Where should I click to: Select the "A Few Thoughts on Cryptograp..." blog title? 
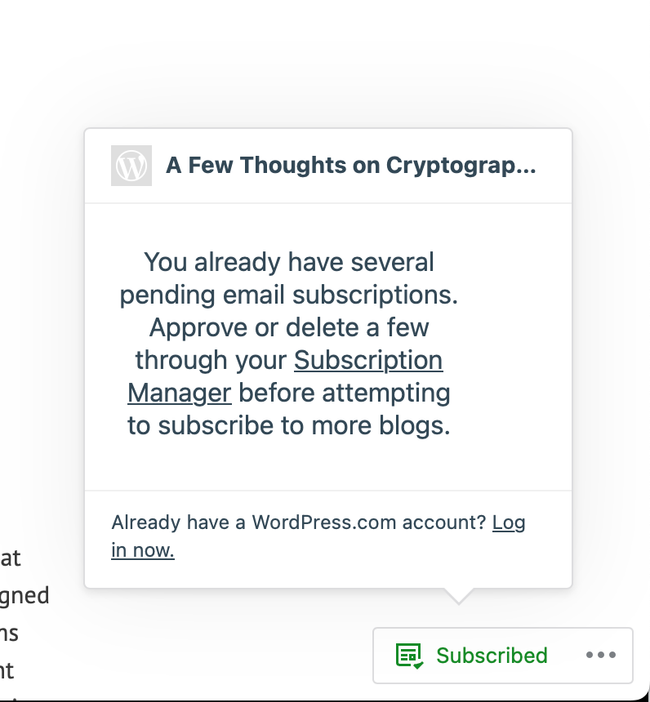(351, 166)
